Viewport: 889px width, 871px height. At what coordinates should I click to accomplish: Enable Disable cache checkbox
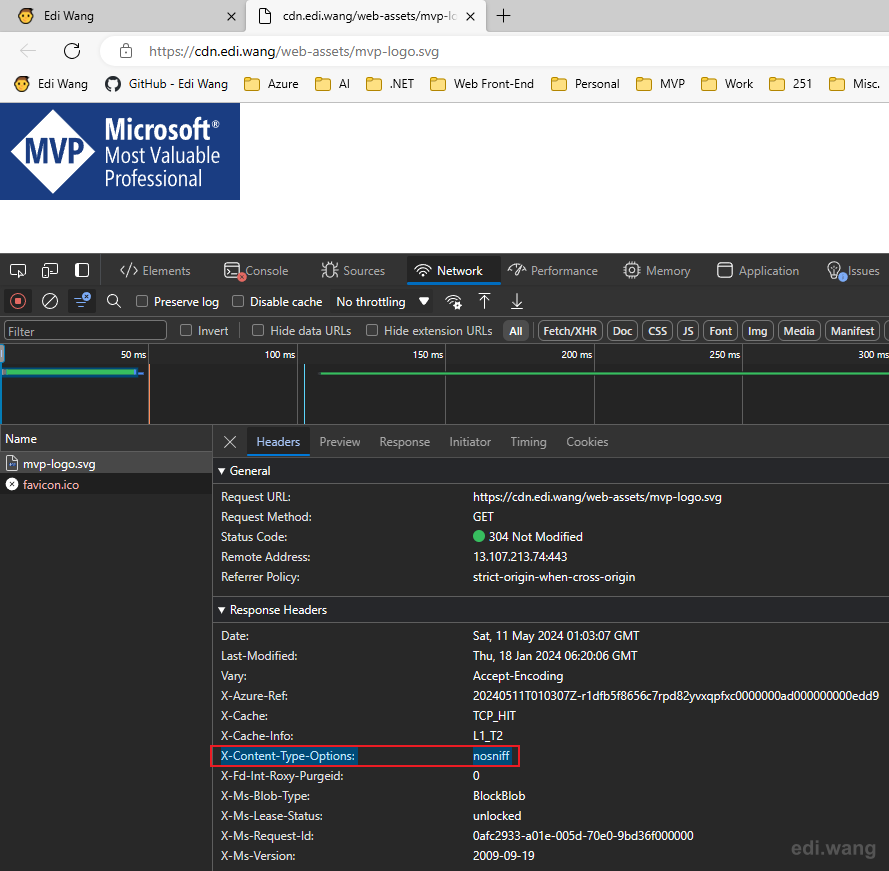(x=238, y=301)
